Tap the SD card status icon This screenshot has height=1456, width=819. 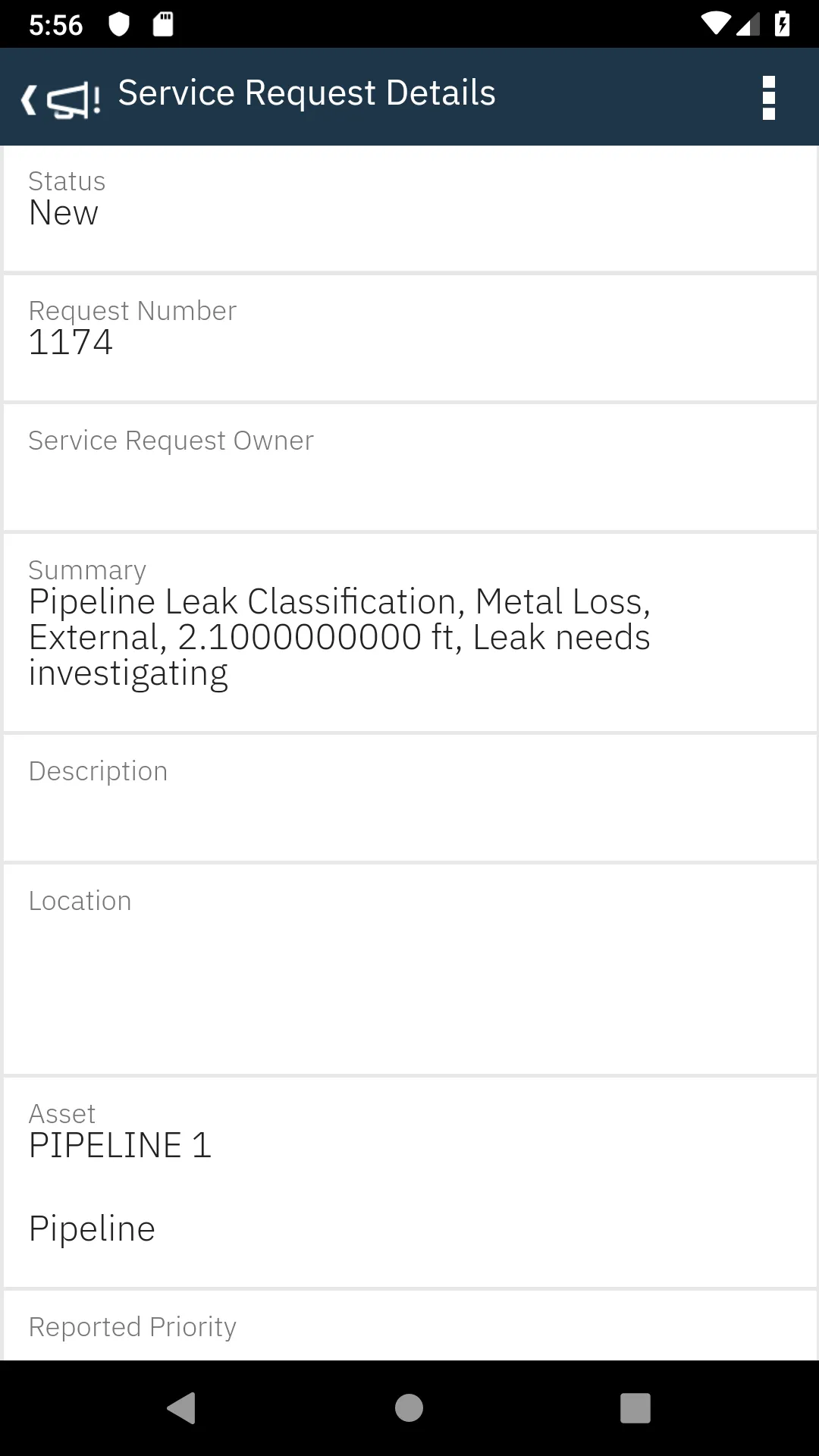[163, 25]
